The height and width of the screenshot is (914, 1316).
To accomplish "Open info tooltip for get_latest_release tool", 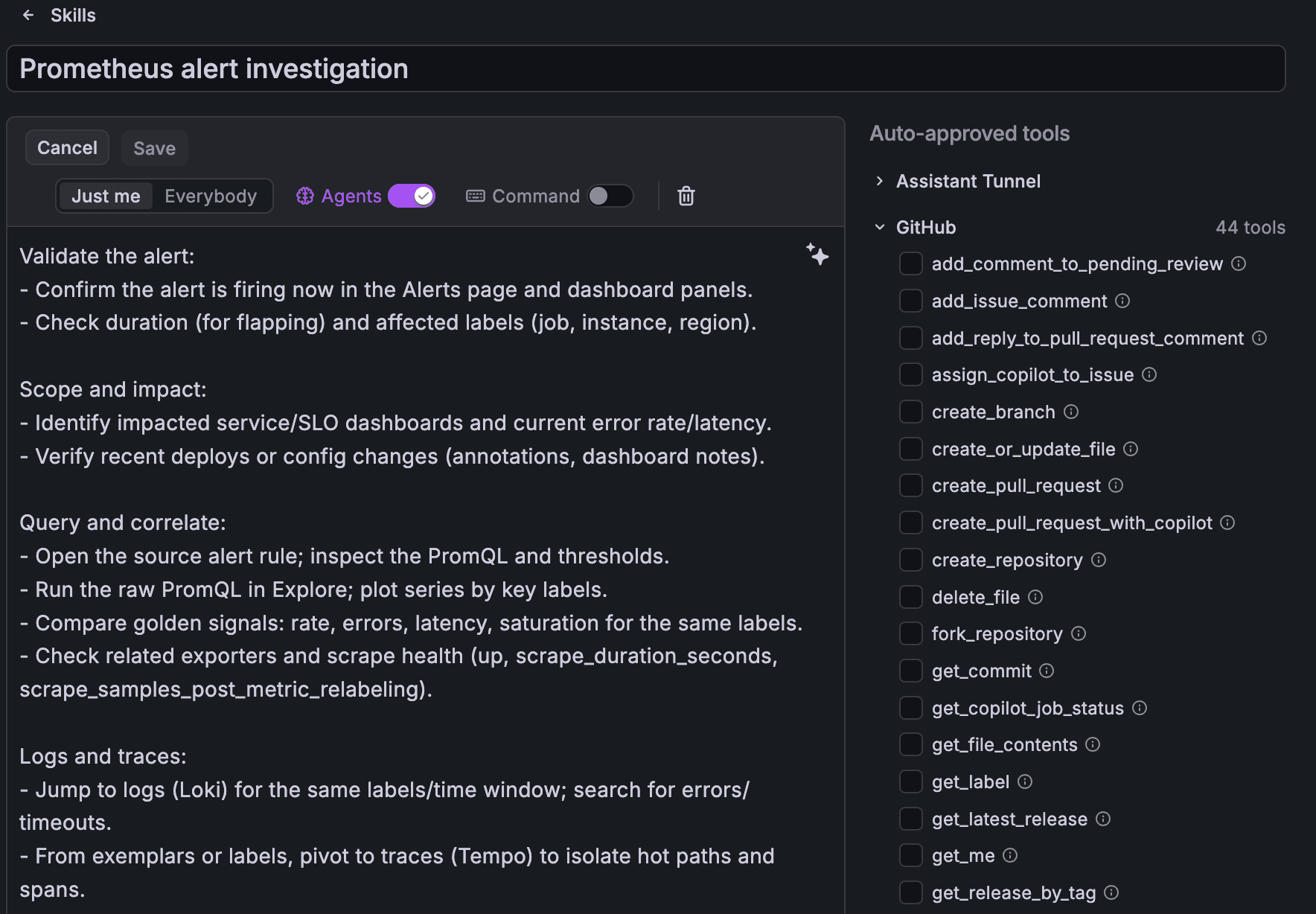I will click(x=1103, y=819).
